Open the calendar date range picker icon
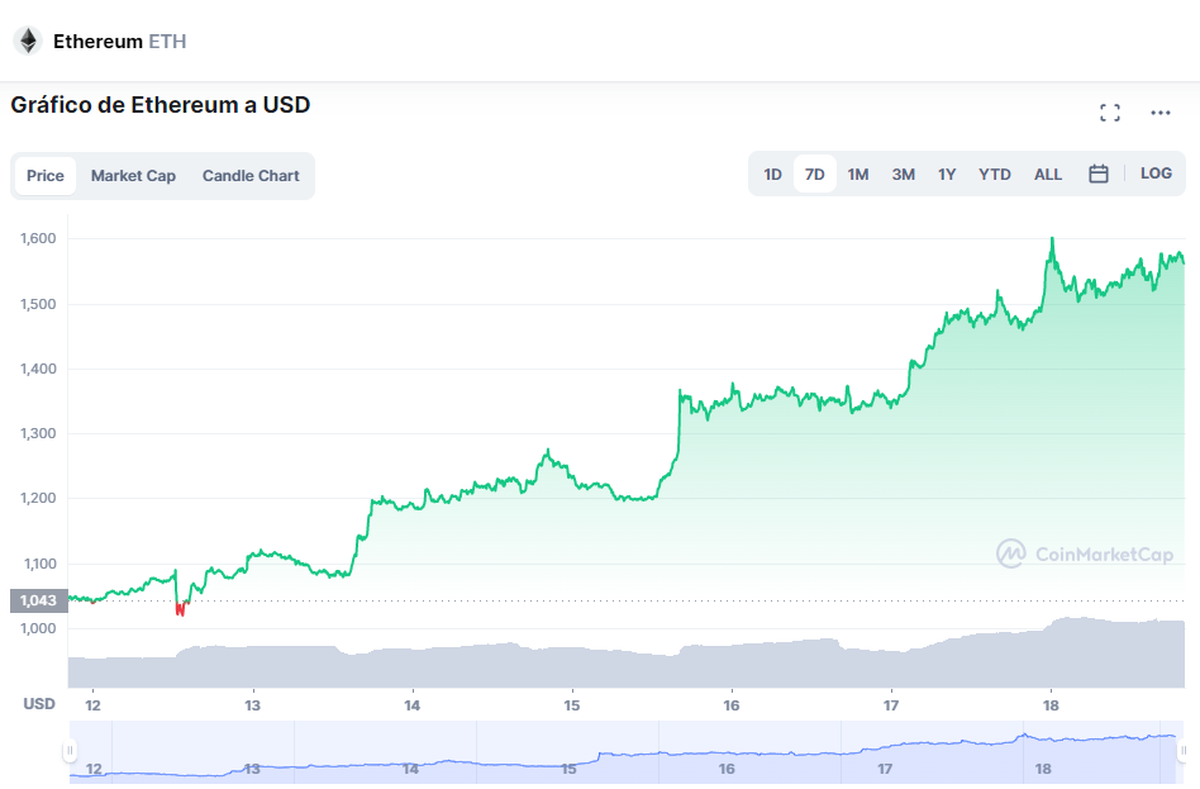The width and height of the screenshot is (1200, 789). click(1098, 173)
